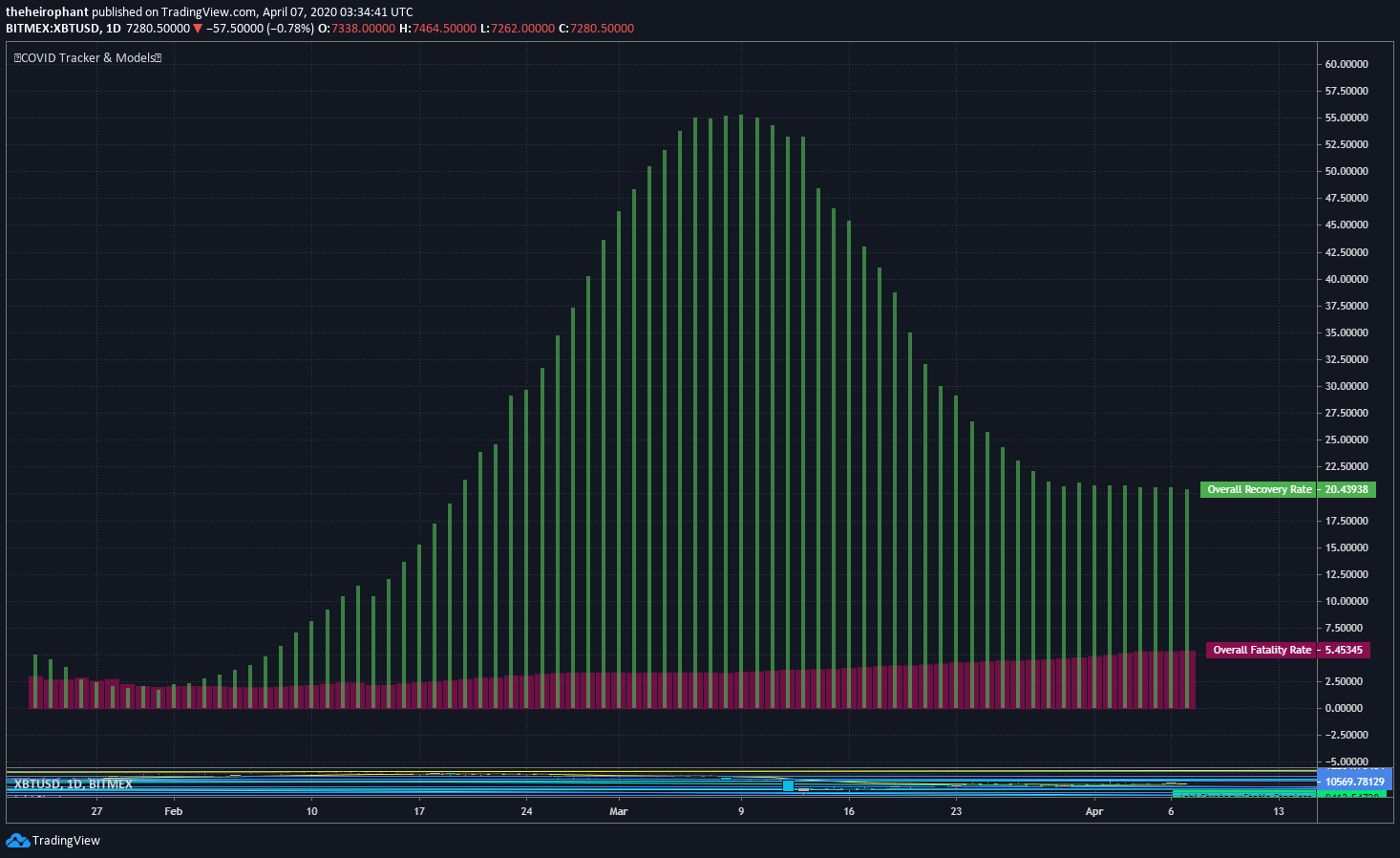Click the cyan square marker in bottom pane
Image resolution: width=1400 pixels, height=858 pixels.
click(788, 785)
